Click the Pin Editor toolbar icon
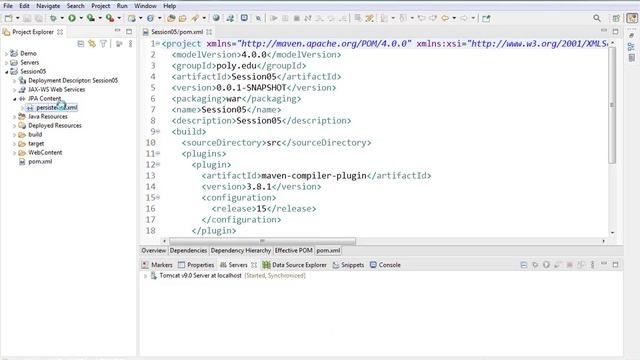The width and height of the screenshot is (640, 360). pos(486,18)
